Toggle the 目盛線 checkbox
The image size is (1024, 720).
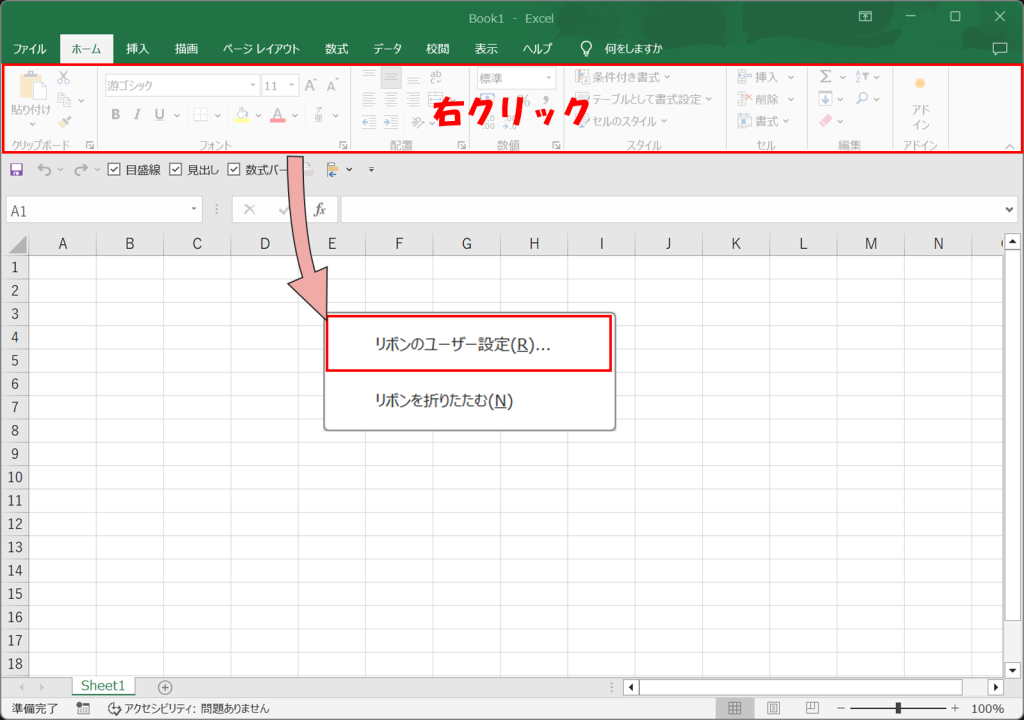(x=114, y=170)
